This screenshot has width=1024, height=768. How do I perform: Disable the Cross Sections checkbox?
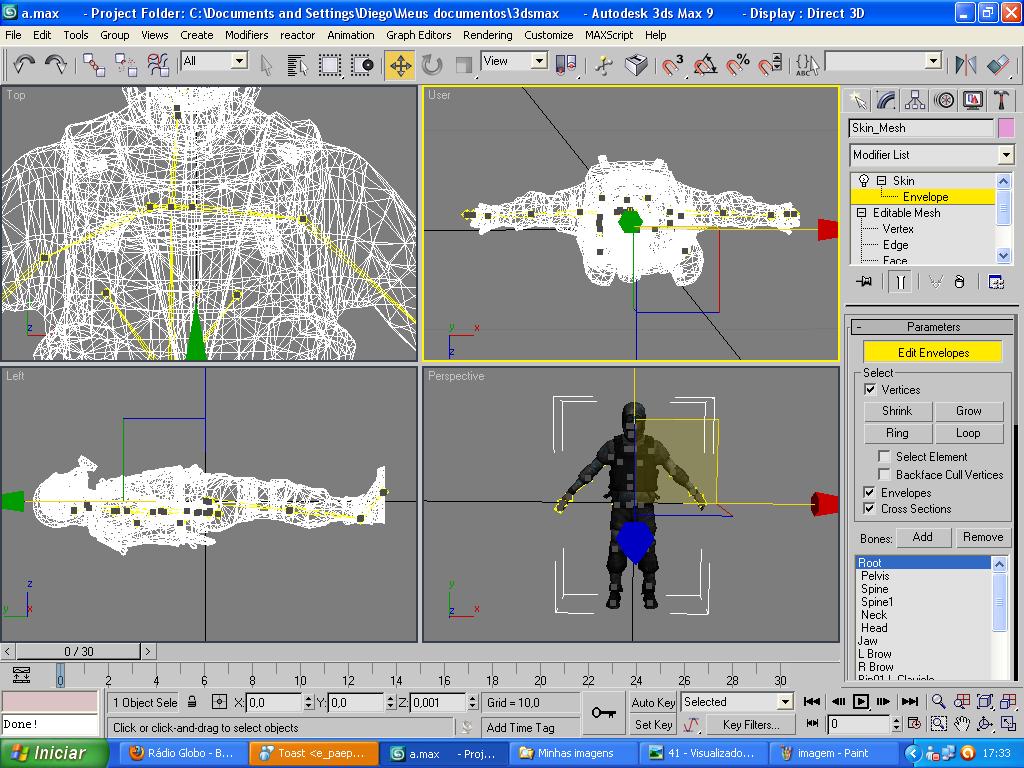point(870,509)
